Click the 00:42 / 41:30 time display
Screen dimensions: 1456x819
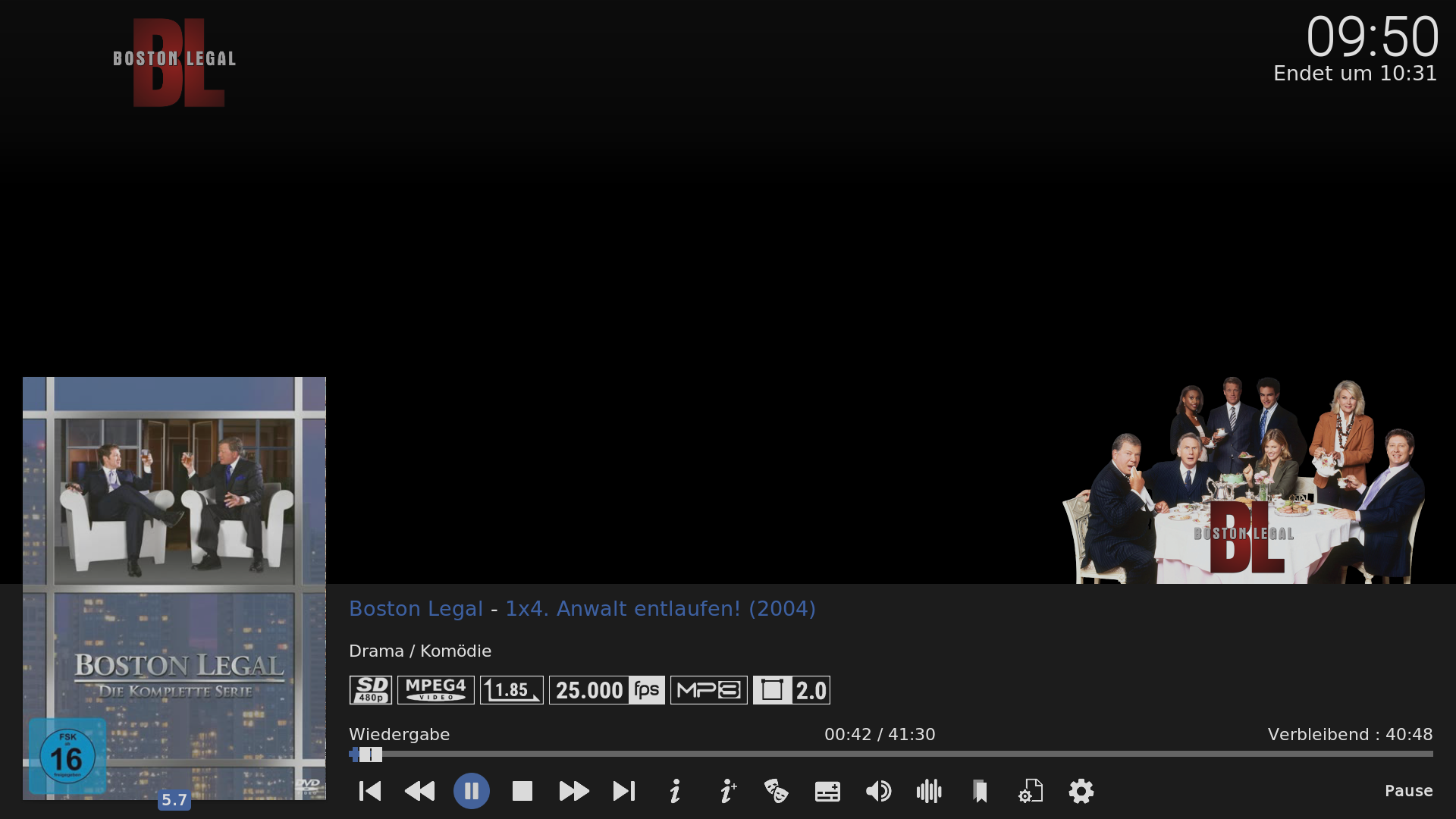[x=880, y=735]
